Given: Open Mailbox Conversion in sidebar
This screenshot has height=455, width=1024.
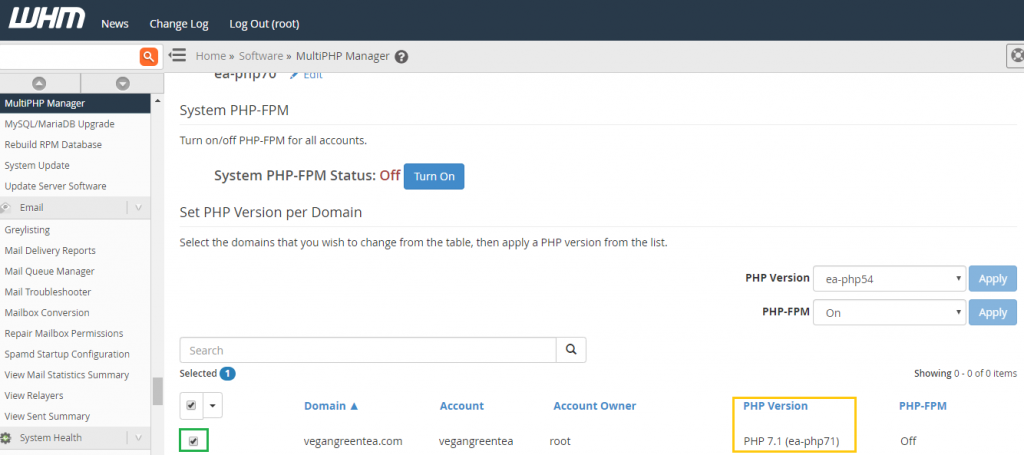Looking at the screenshot, I should [x=47, y=313].
